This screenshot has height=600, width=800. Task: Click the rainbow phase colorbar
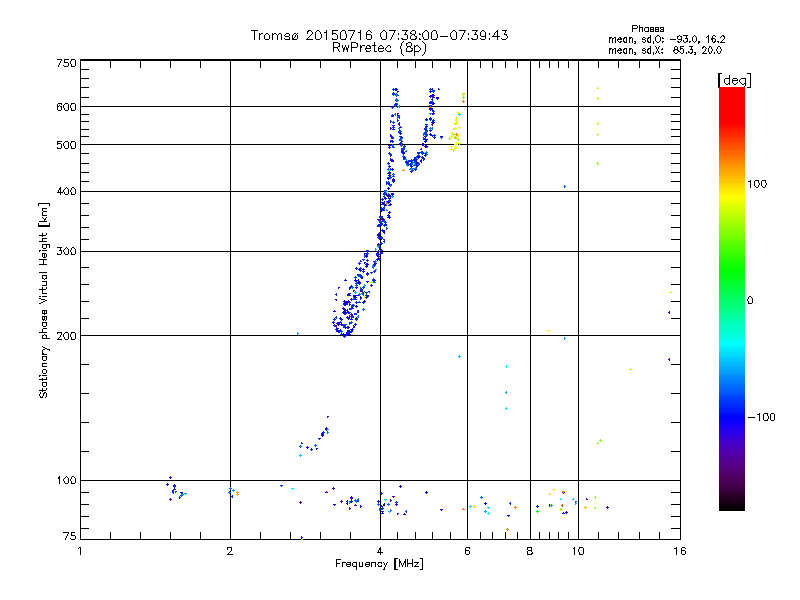(732, 299)
